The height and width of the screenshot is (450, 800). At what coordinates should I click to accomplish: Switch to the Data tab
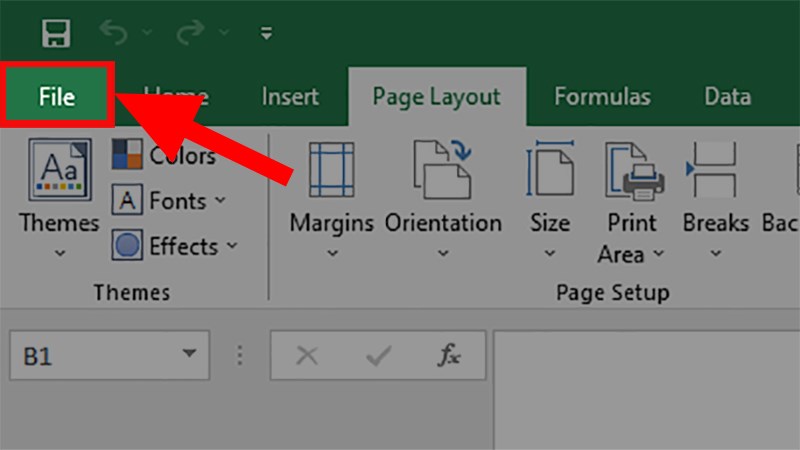pos(727,97)
